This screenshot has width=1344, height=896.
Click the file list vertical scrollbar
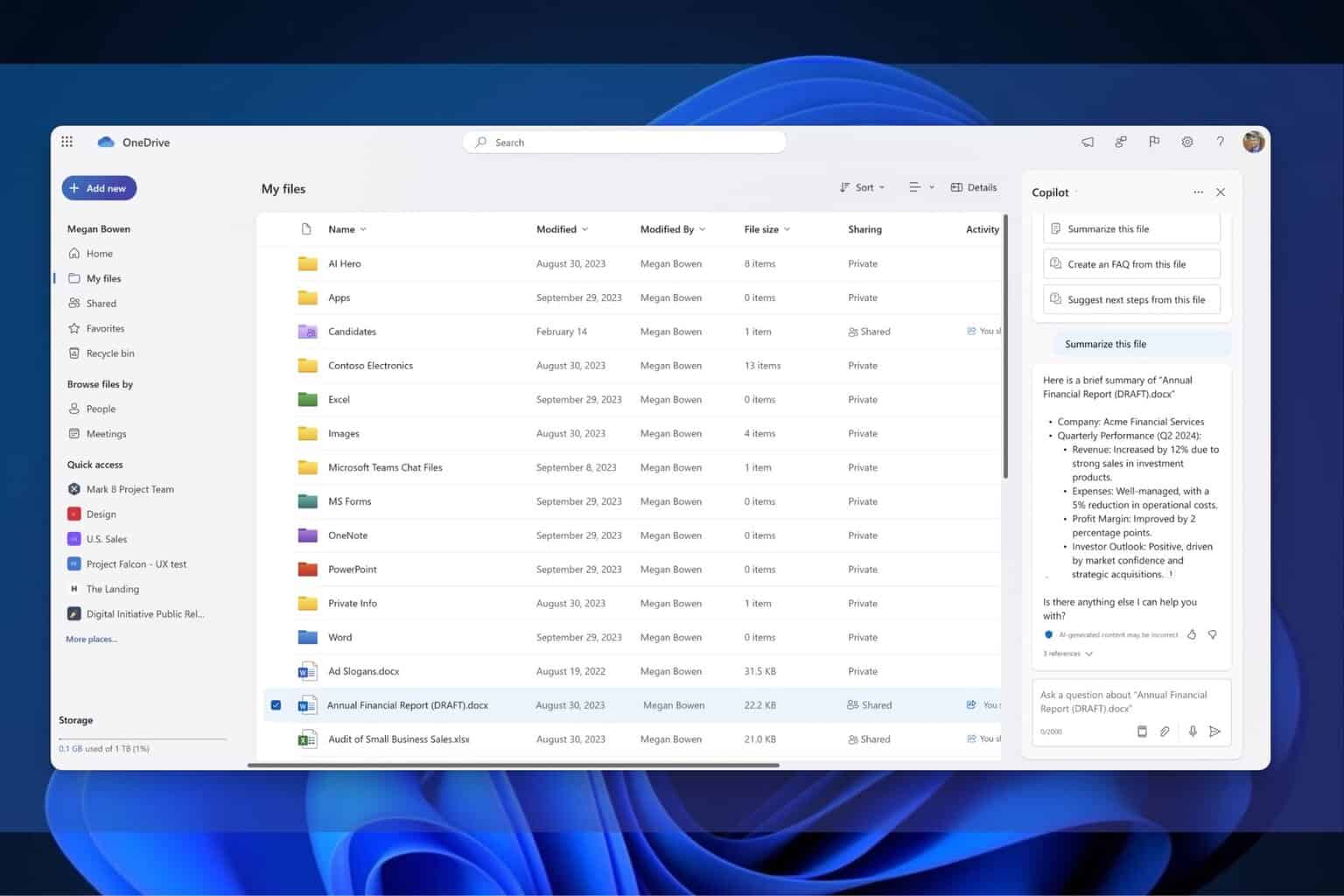click(1005, 346)
